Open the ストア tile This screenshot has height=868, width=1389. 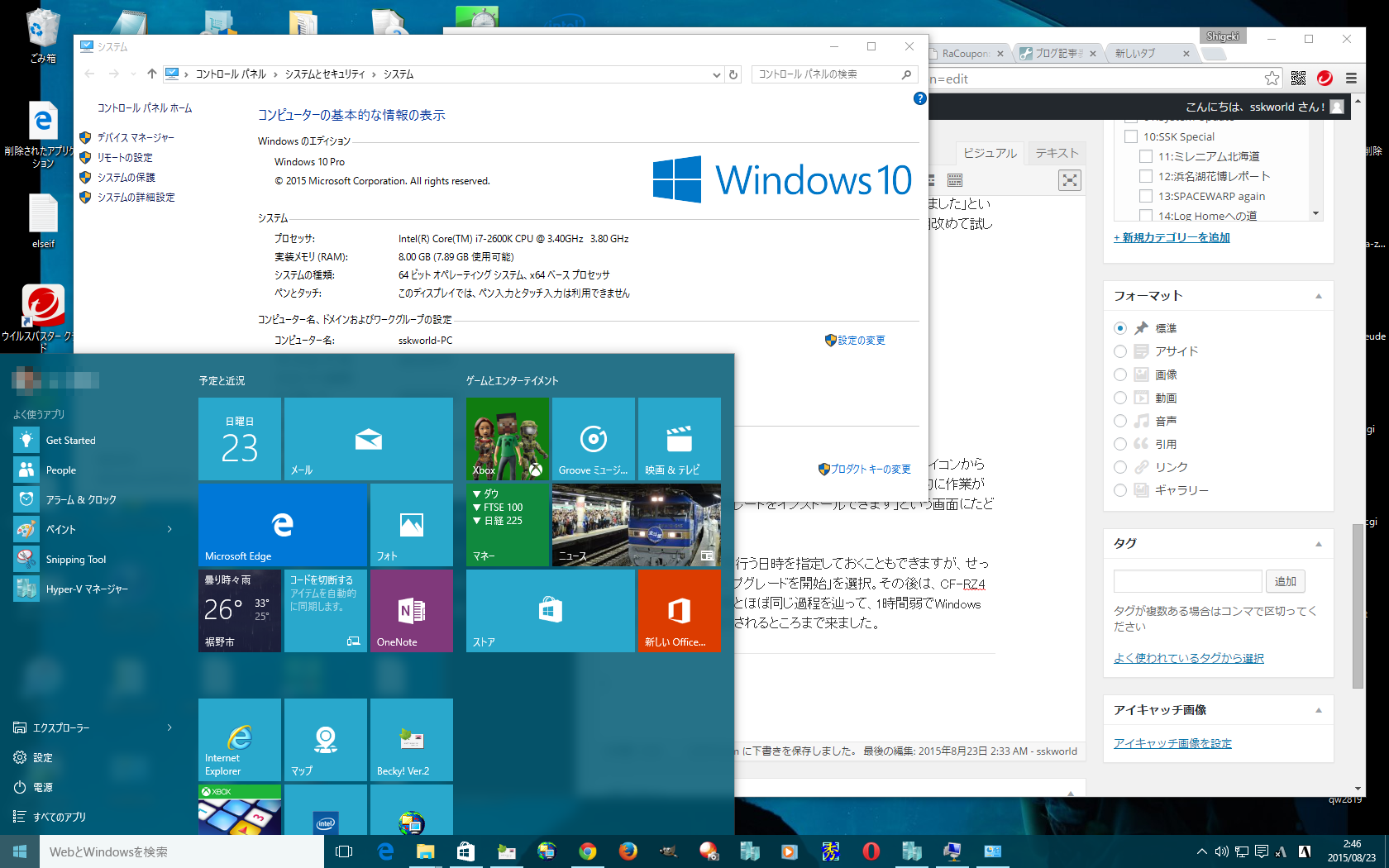coord(551,611)
